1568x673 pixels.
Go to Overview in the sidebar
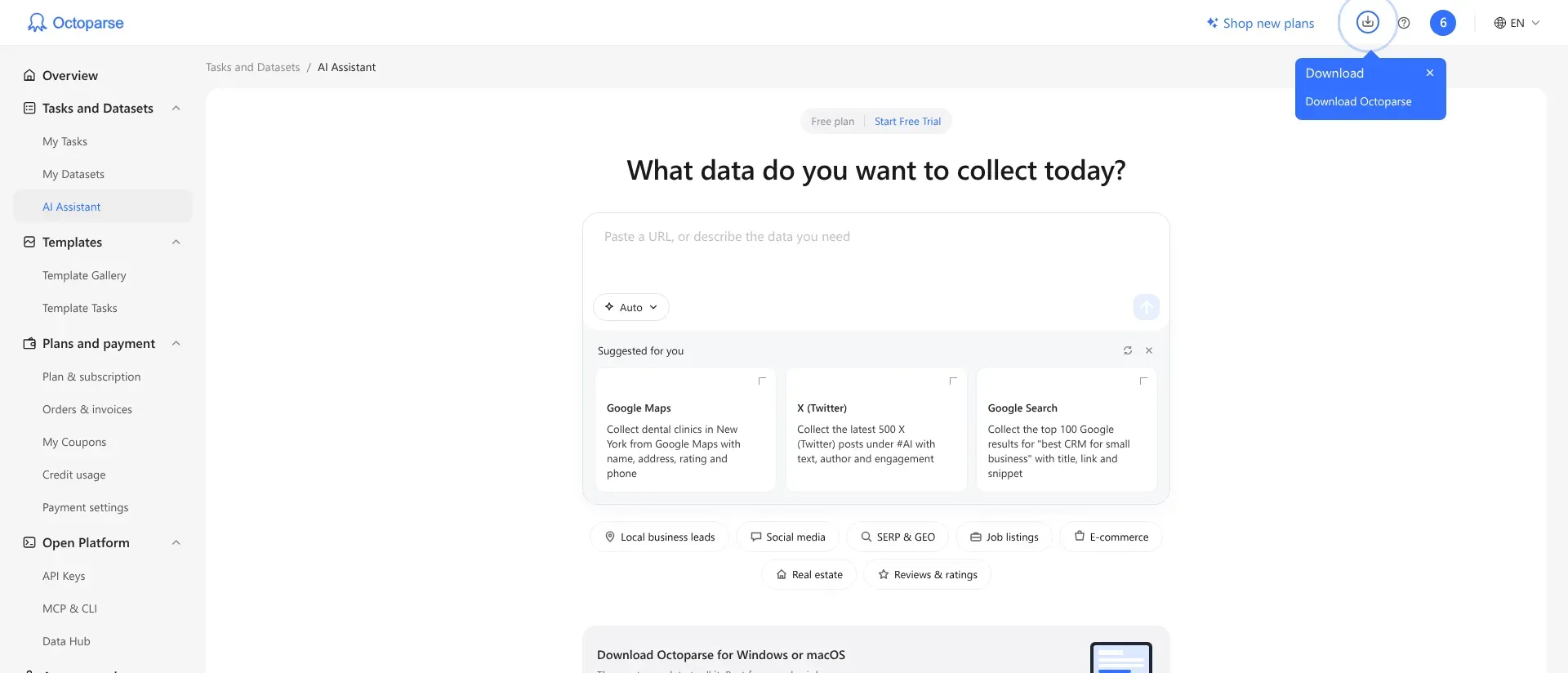103,75
